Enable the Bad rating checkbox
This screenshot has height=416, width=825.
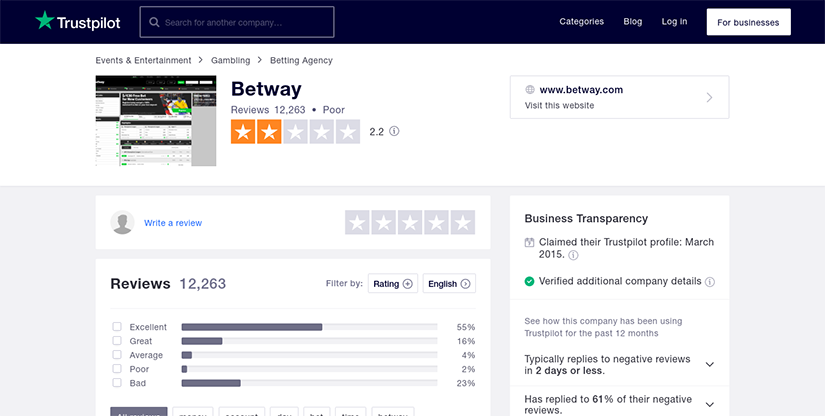(117, 383)
